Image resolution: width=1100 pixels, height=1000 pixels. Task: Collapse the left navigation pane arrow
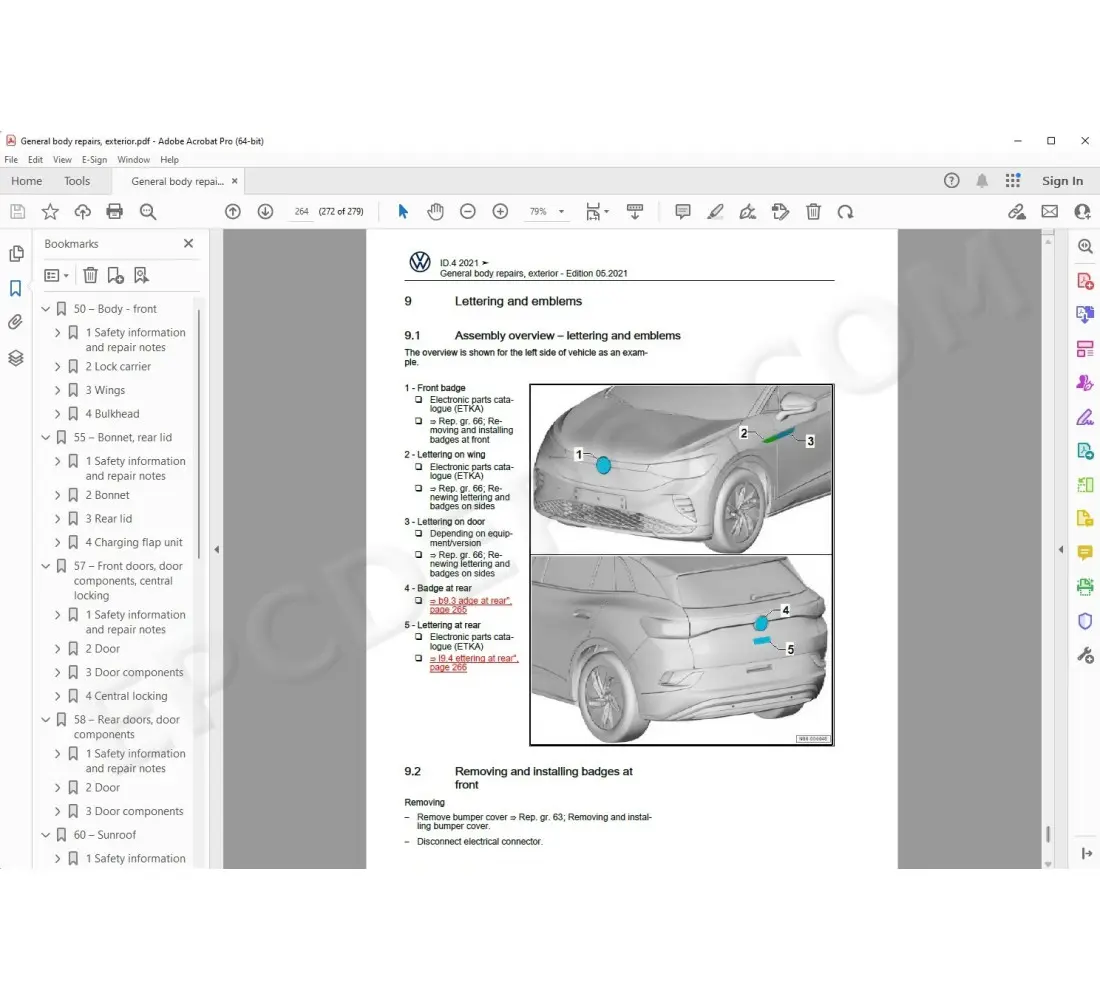(x=217, y=549)
